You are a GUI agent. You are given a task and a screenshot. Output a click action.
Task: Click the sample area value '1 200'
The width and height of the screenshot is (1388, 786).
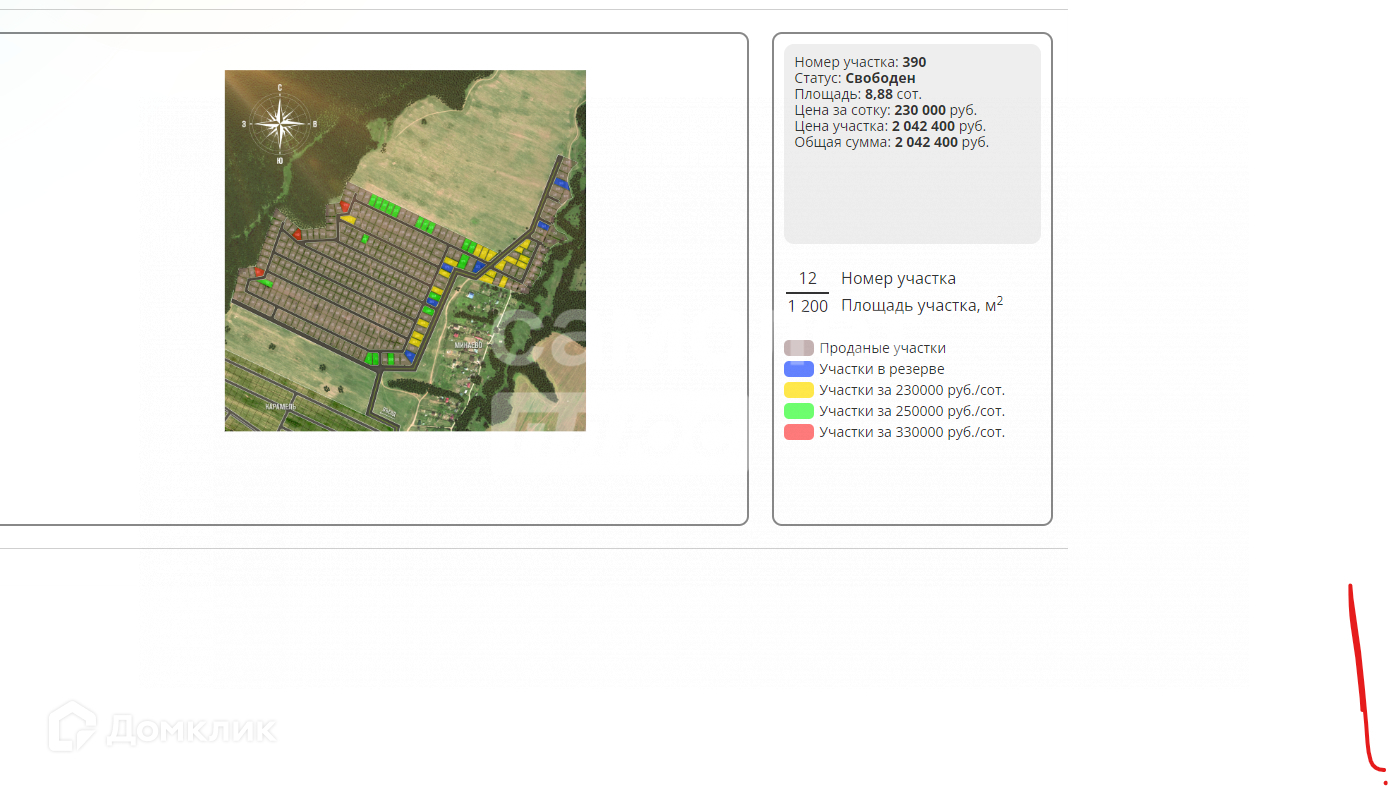(x=808, y=306)
